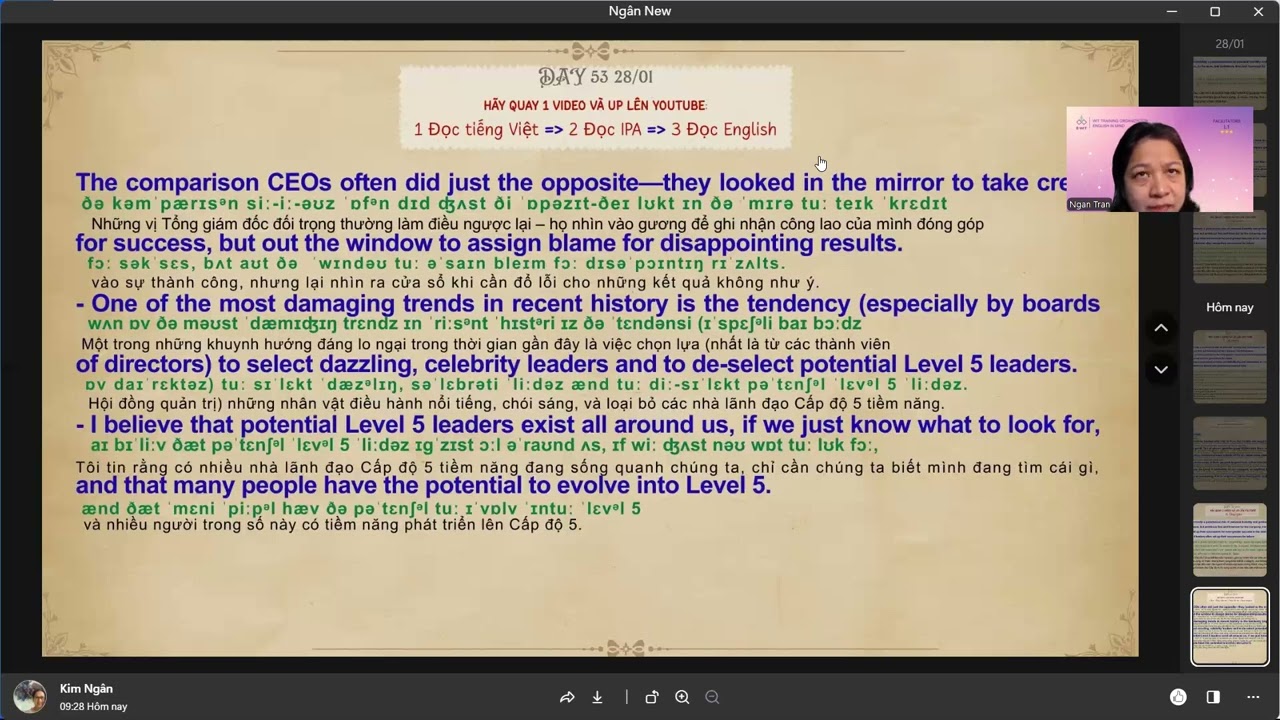Screen dimensions: 1280x720
Task: Click the 28/01 date label in sidebar
Action: [1230, 44]
